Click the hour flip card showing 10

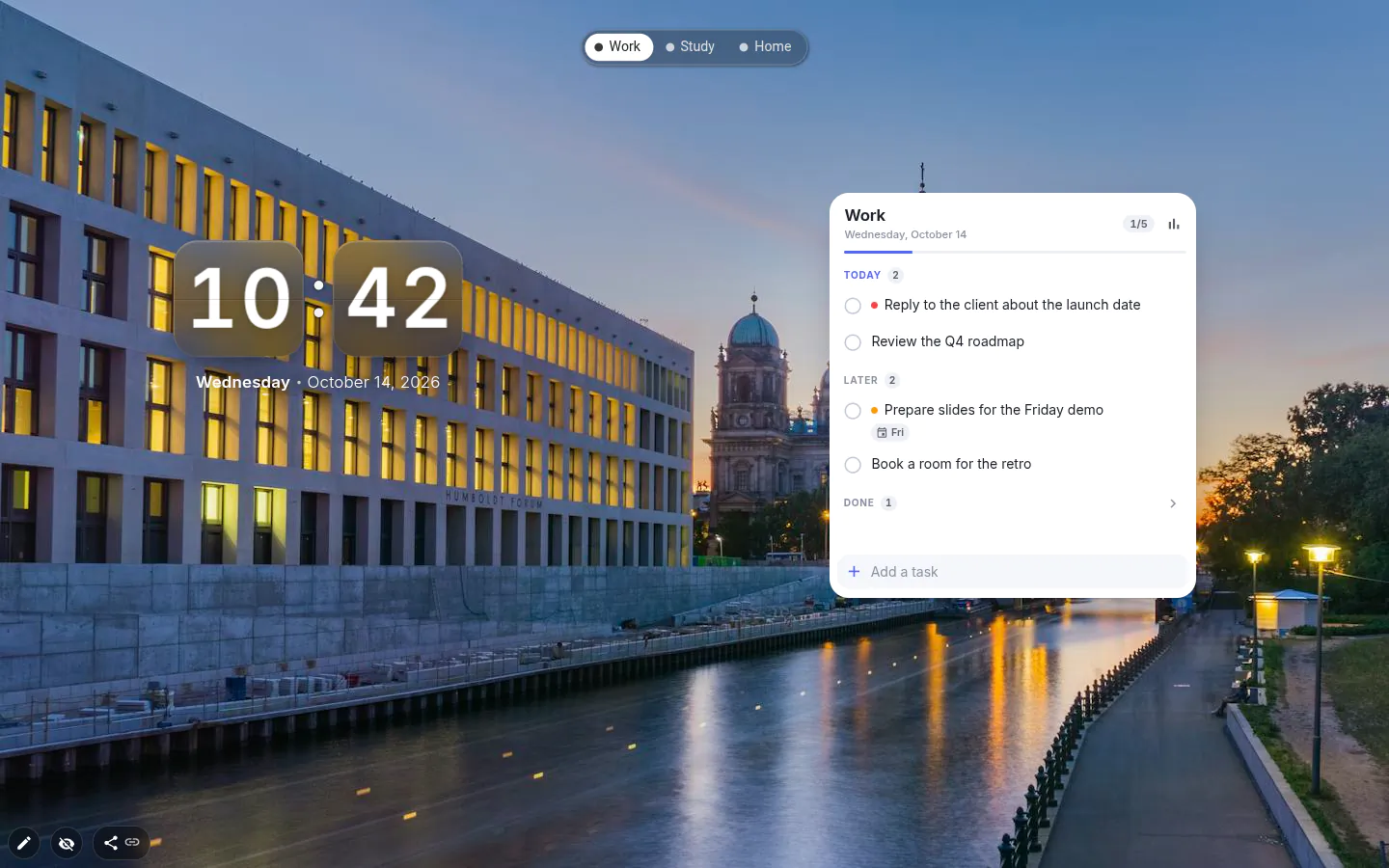tap(239, 298)
